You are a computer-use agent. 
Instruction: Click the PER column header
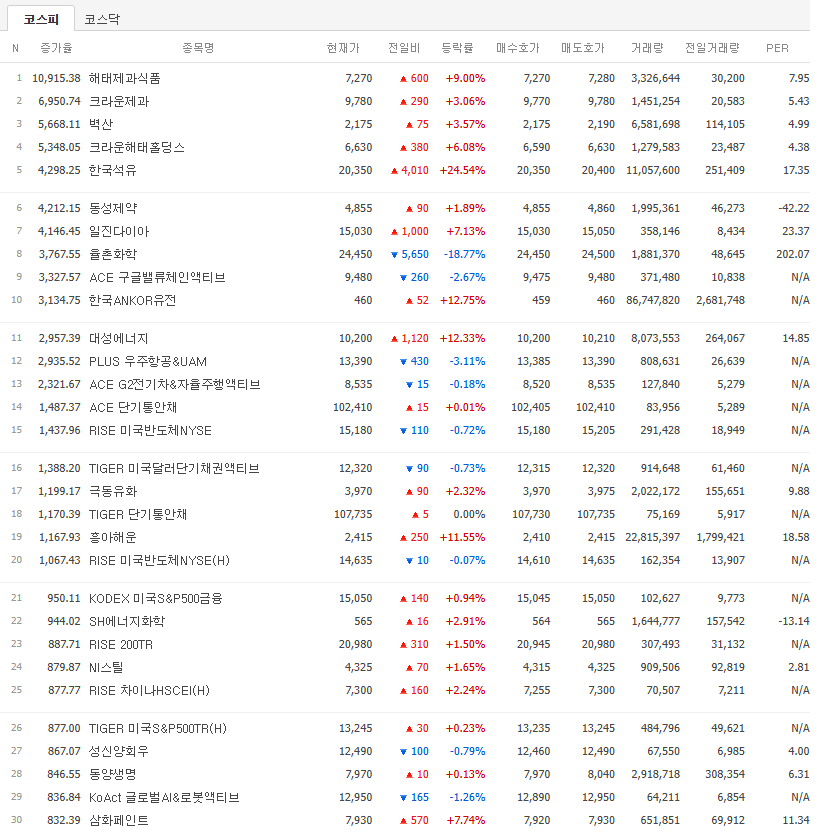coord(777,48)
